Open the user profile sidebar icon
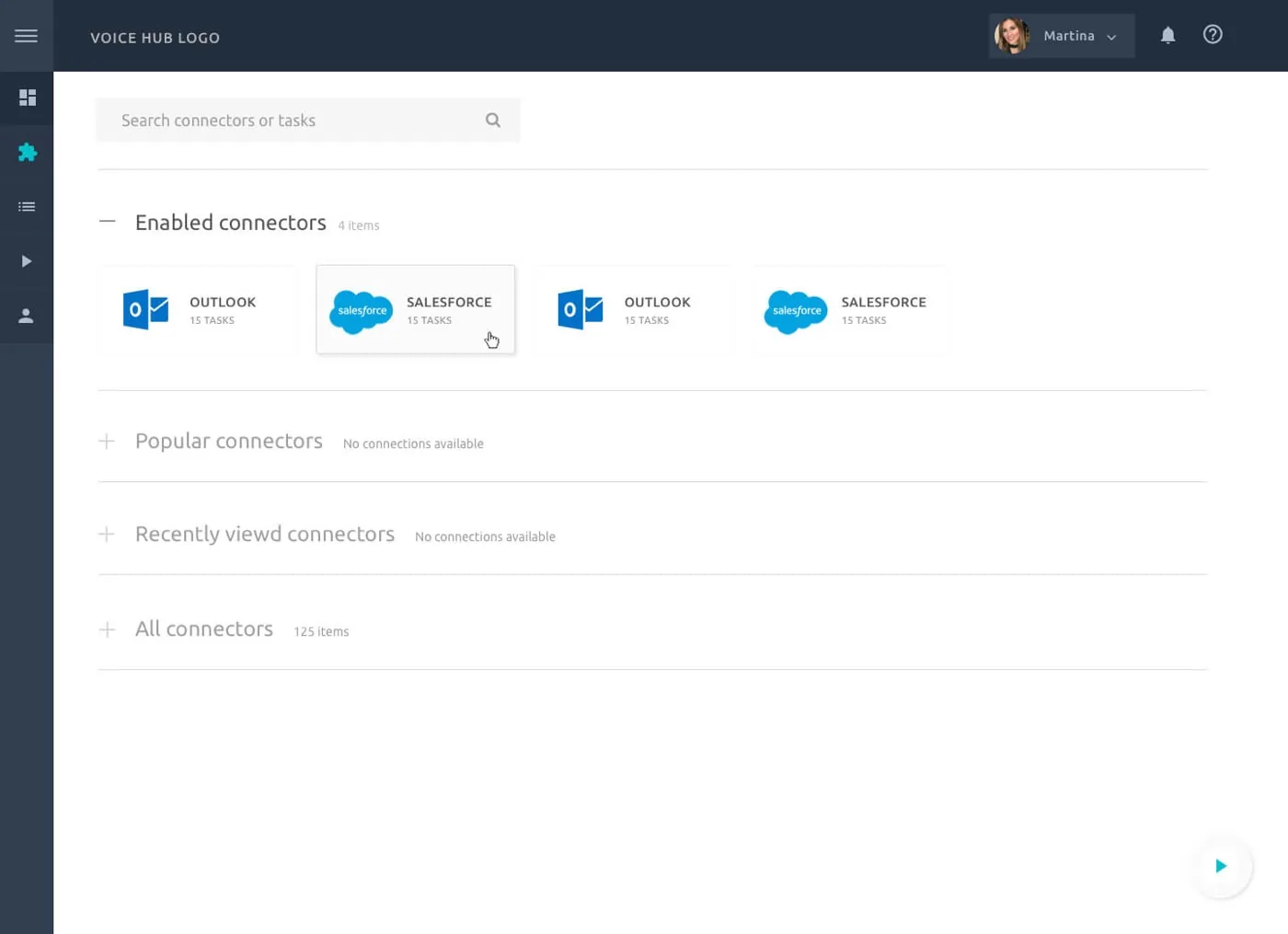Image resolution: width=1288 pixels, height=934 pixels. [x=27, y=316]
